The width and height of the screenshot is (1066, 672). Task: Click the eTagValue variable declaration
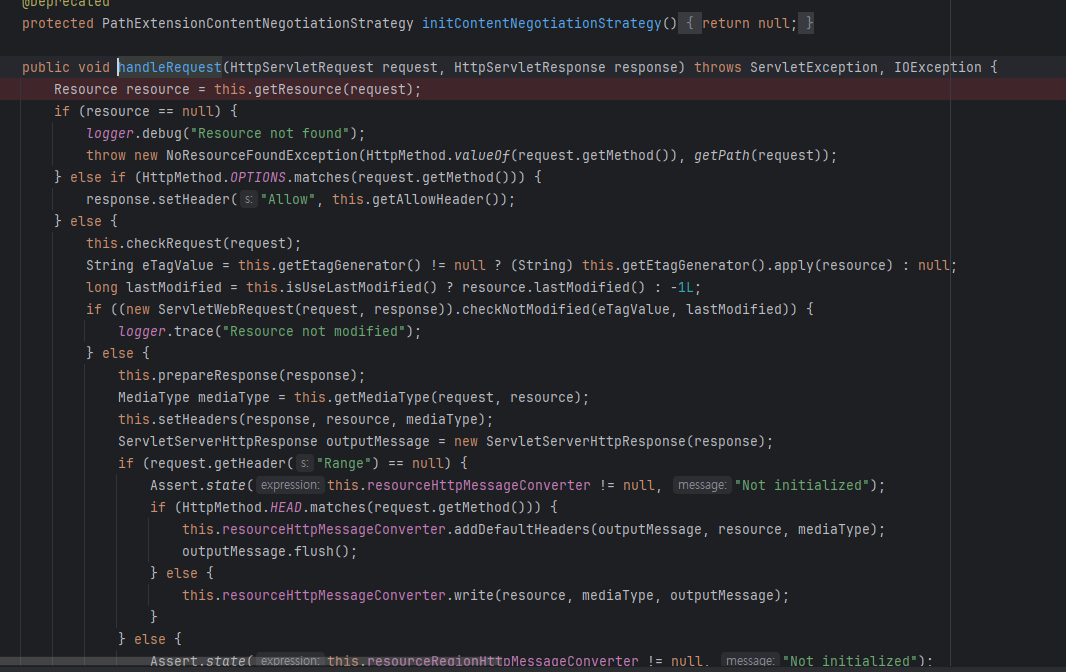[x=177, y=265]
